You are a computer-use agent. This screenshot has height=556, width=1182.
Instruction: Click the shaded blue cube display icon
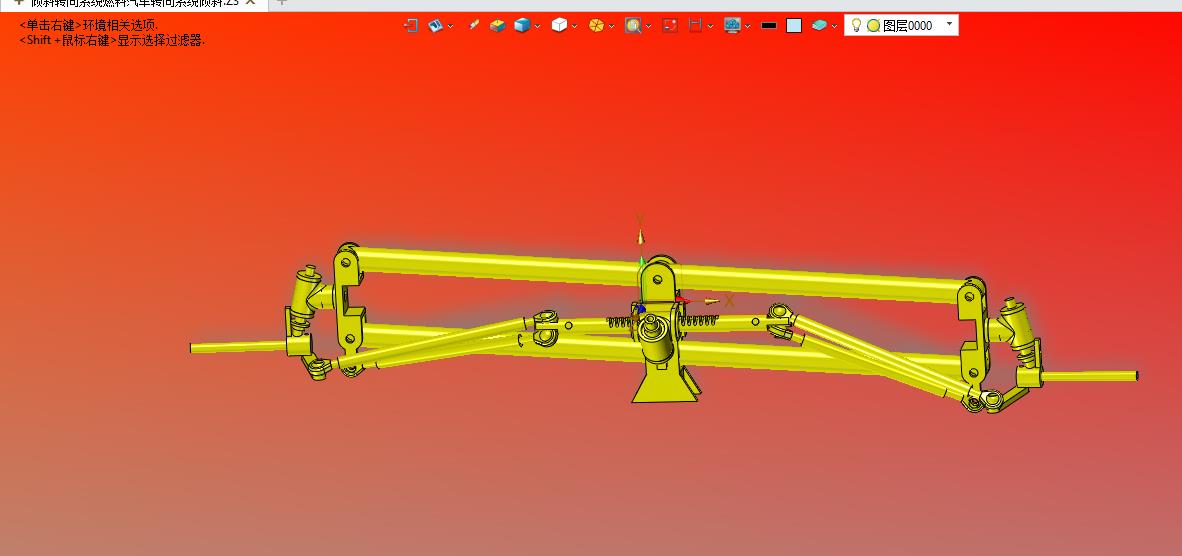coord(522,26)
